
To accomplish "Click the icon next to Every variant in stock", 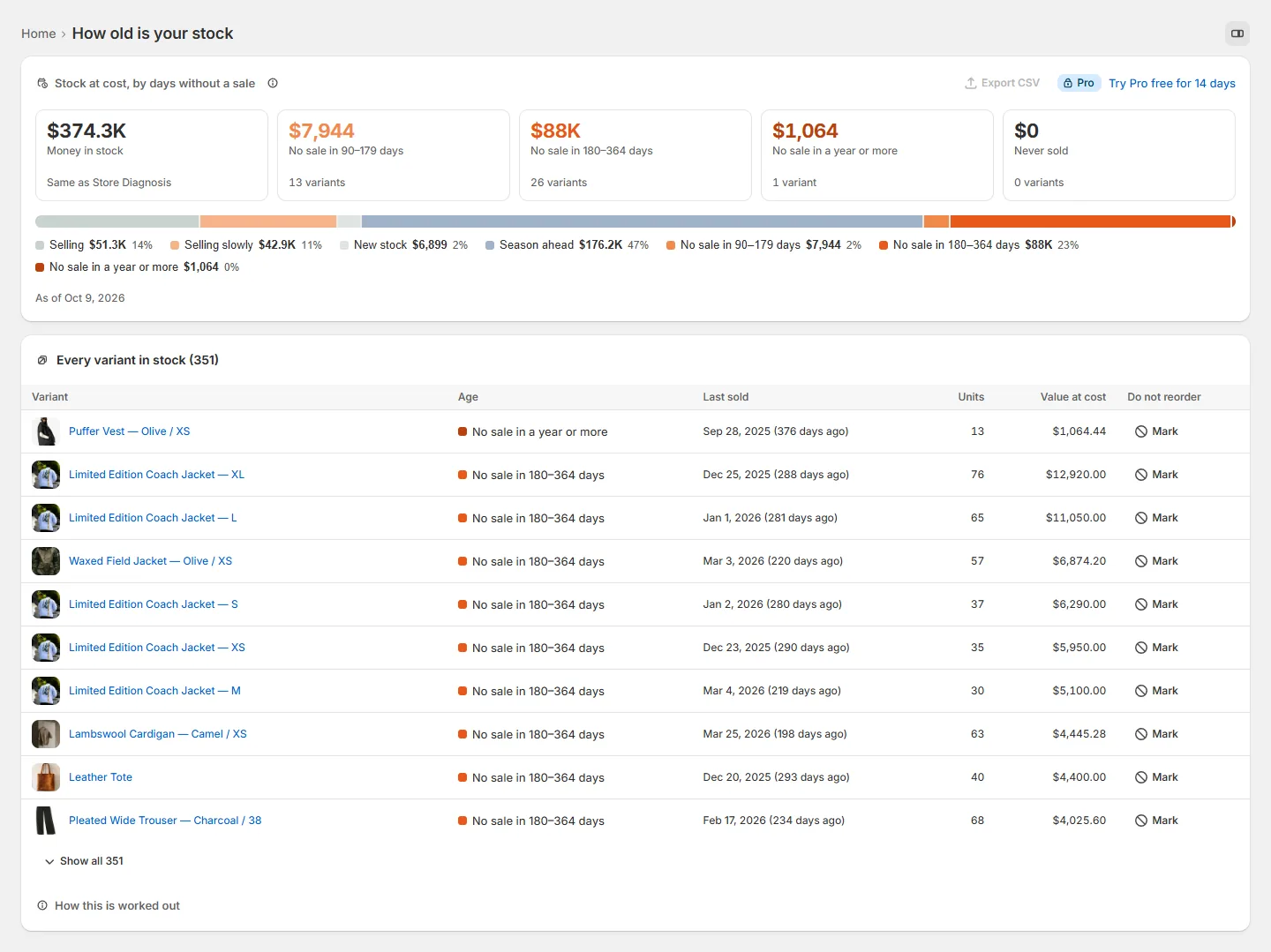I will 42,360.
